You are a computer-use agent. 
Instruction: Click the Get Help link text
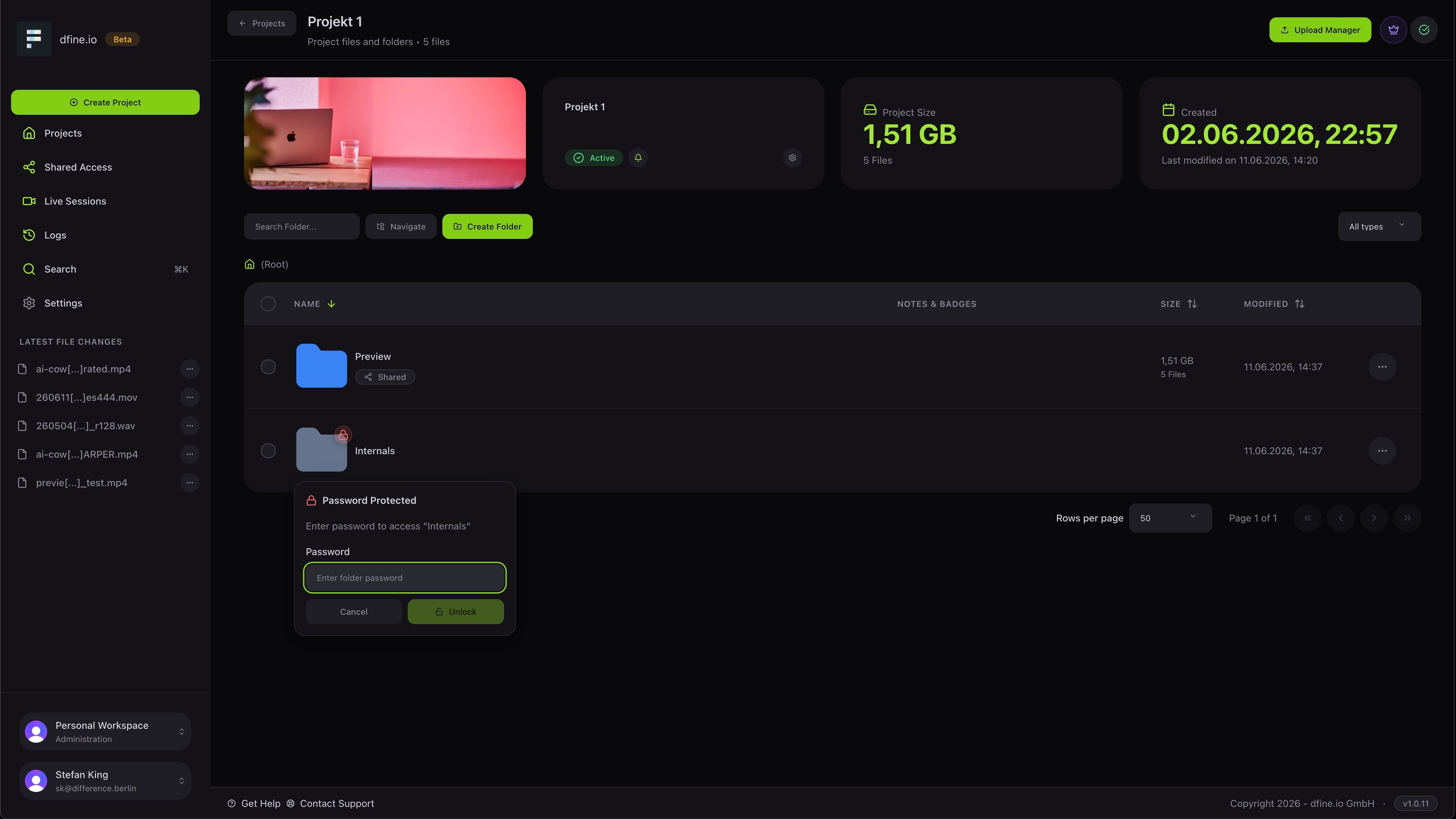pos(261,804)
